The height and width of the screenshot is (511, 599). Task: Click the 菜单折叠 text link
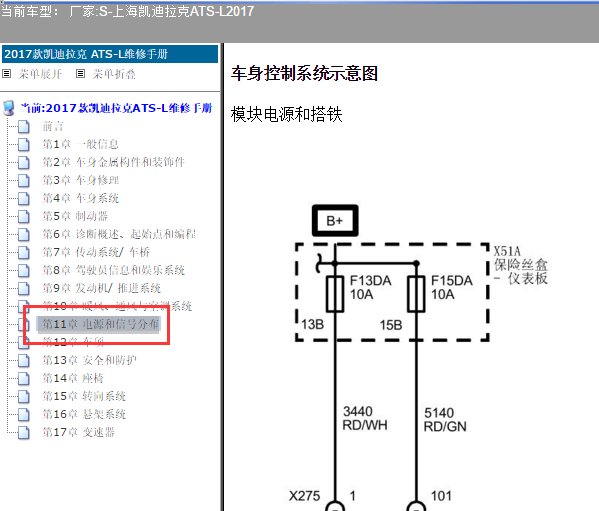pos(114,74)
